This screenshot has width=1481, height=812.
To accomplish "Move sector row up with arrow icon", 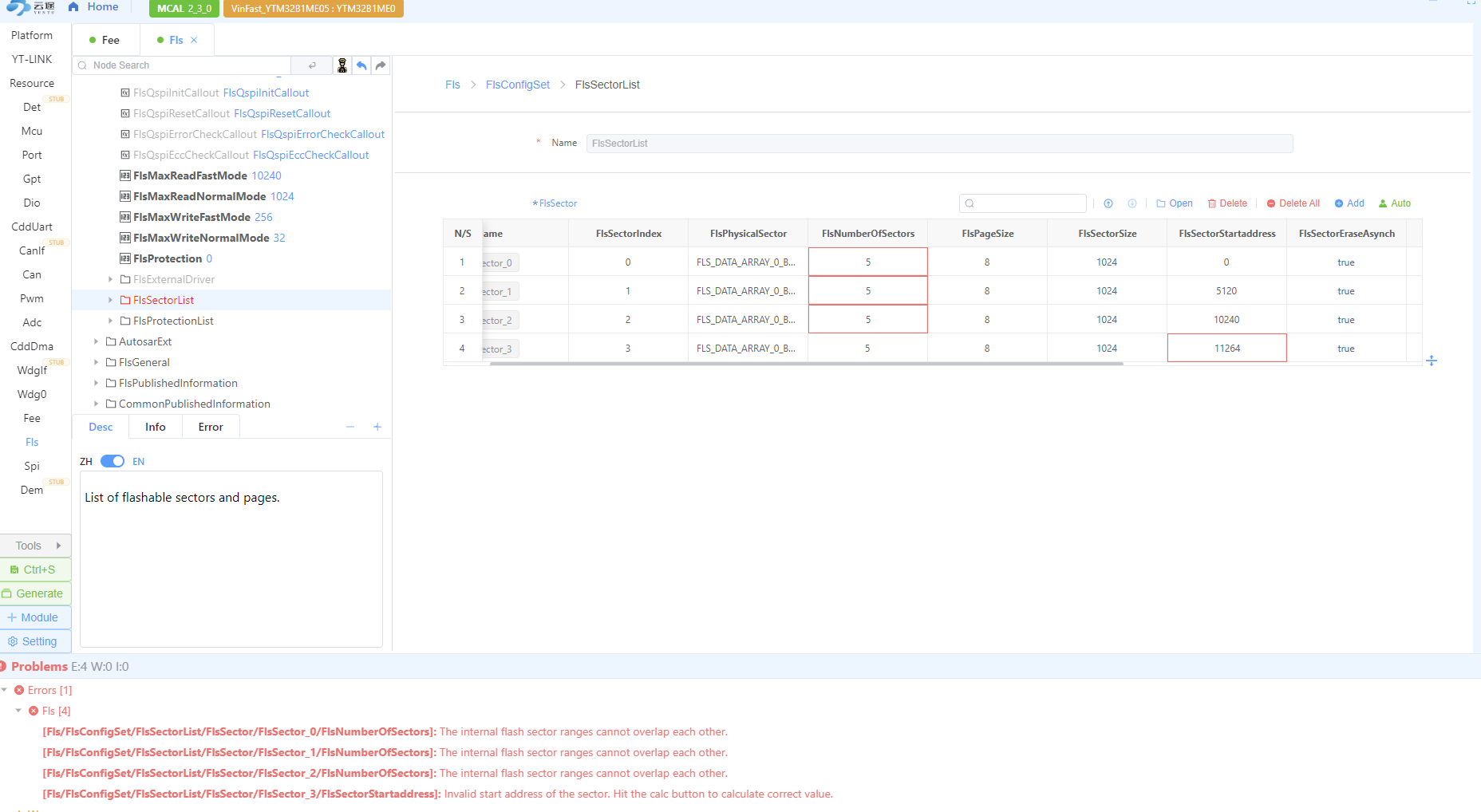I will [x=1108, y=203].
